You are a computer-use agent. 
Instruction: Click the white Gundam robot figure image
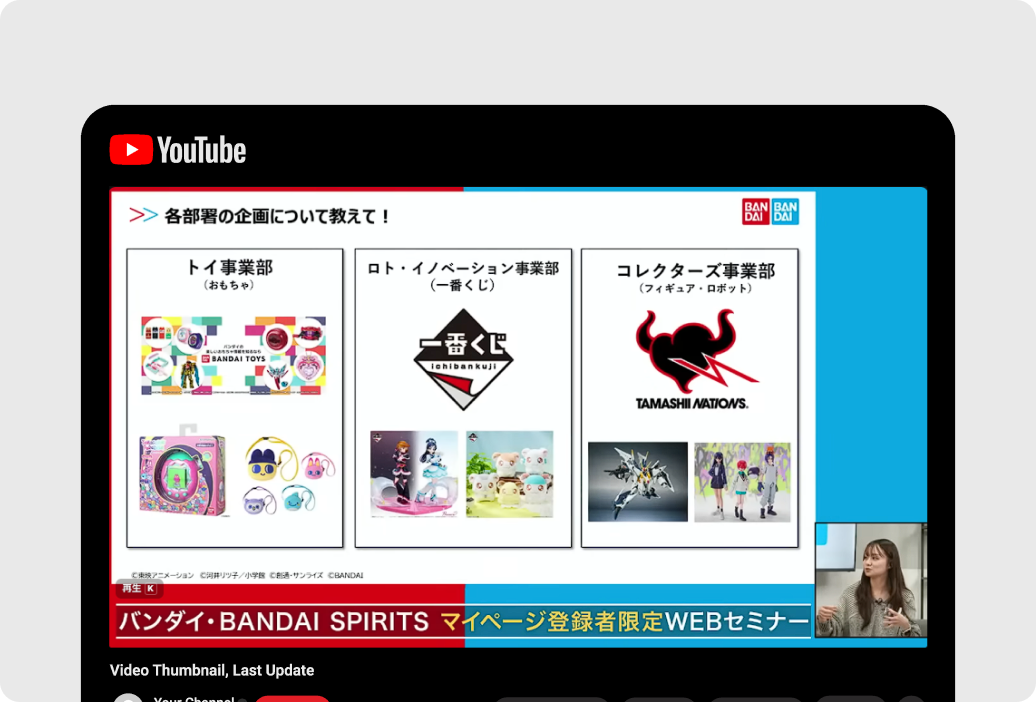pos(638,482)
